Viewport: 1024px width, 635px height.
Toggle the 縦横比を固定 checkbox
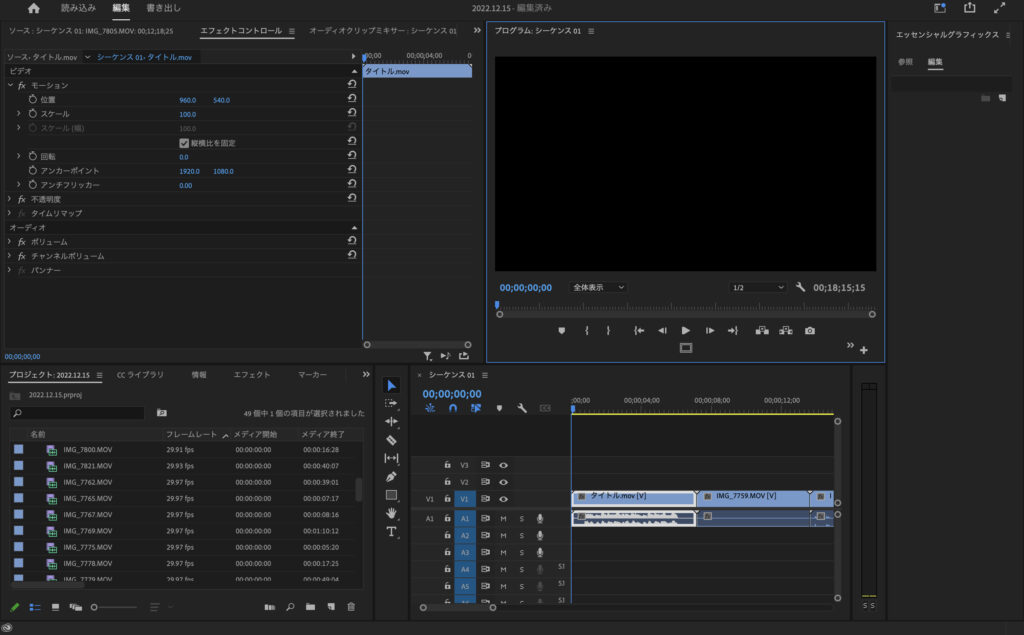click(x=183, y=143)
